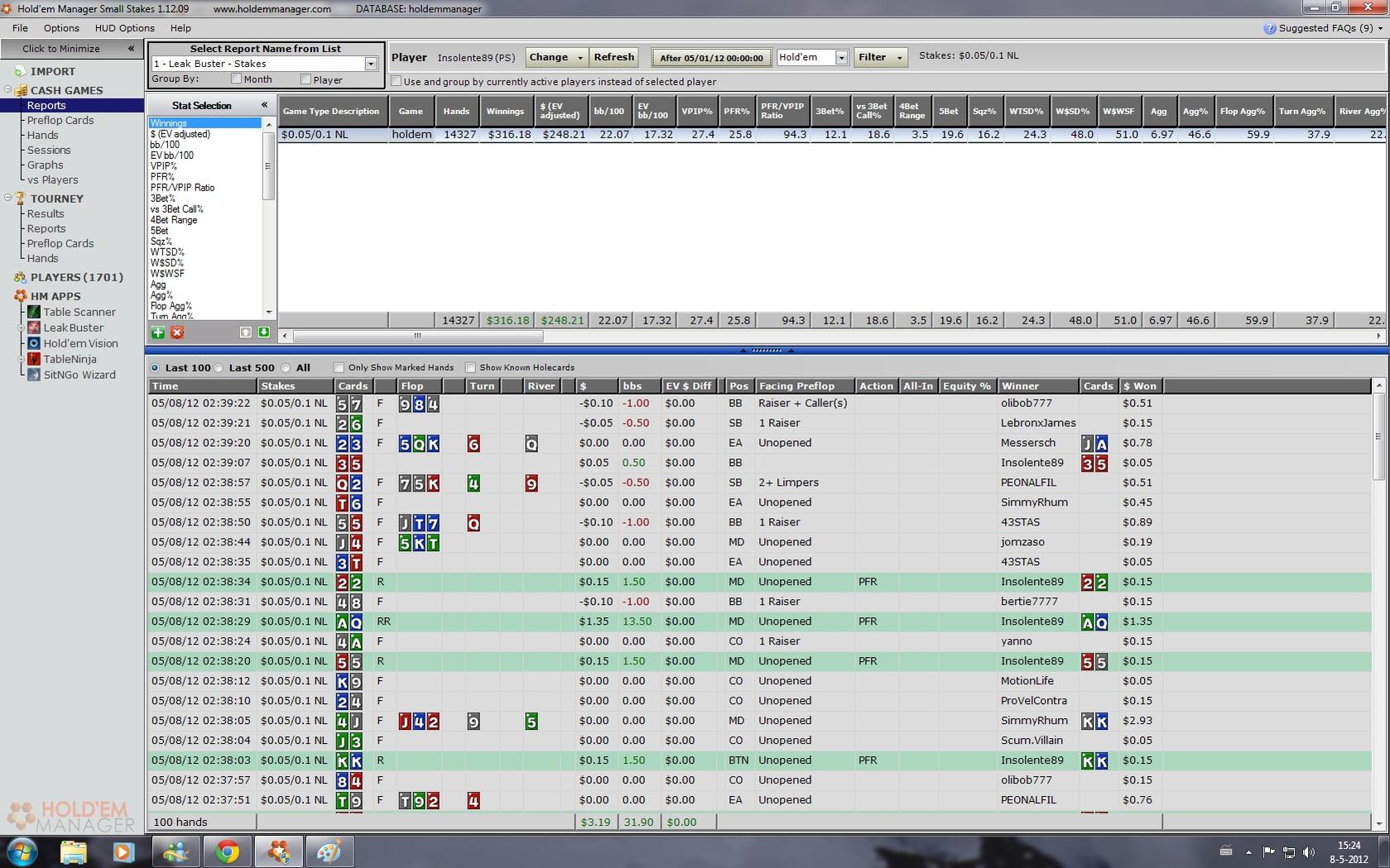Image resolution: width=1390 pixels, height=868 pixels.
Task: Open the File menu
Action: (20, 28)
